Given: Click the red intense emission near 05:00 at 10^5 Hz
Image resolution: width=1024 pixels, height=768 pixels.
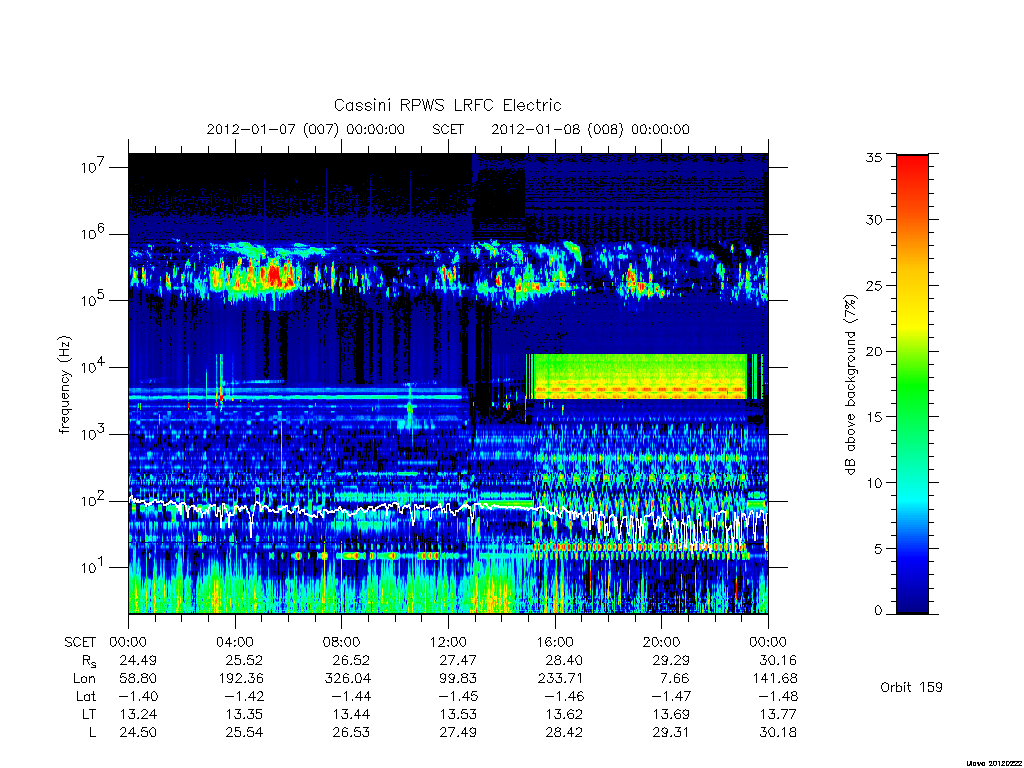Looking at the screenshot, I should pyautogui.click(x=274, y=276).
